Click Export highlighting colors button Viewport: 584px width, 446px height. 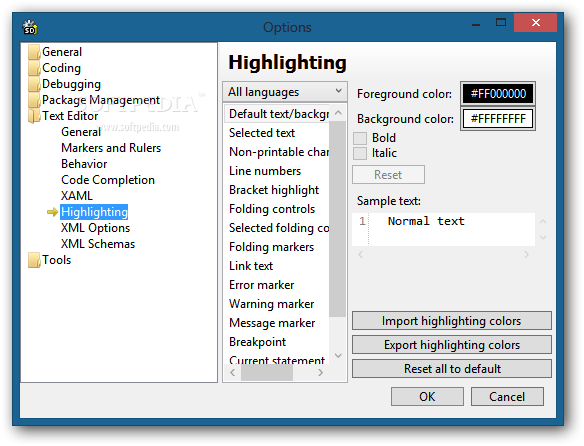coord(452,345)
